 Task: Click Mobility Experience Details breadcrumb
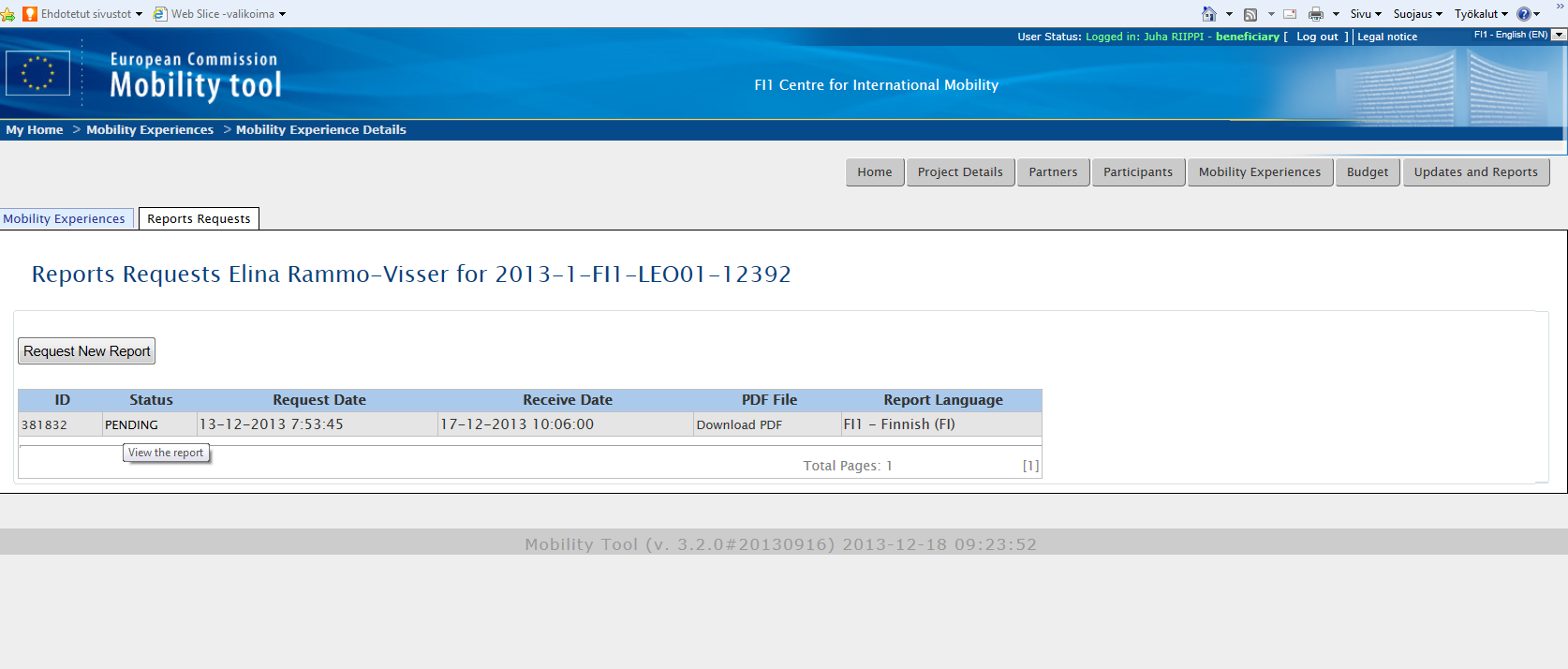(x=321, y=129)
